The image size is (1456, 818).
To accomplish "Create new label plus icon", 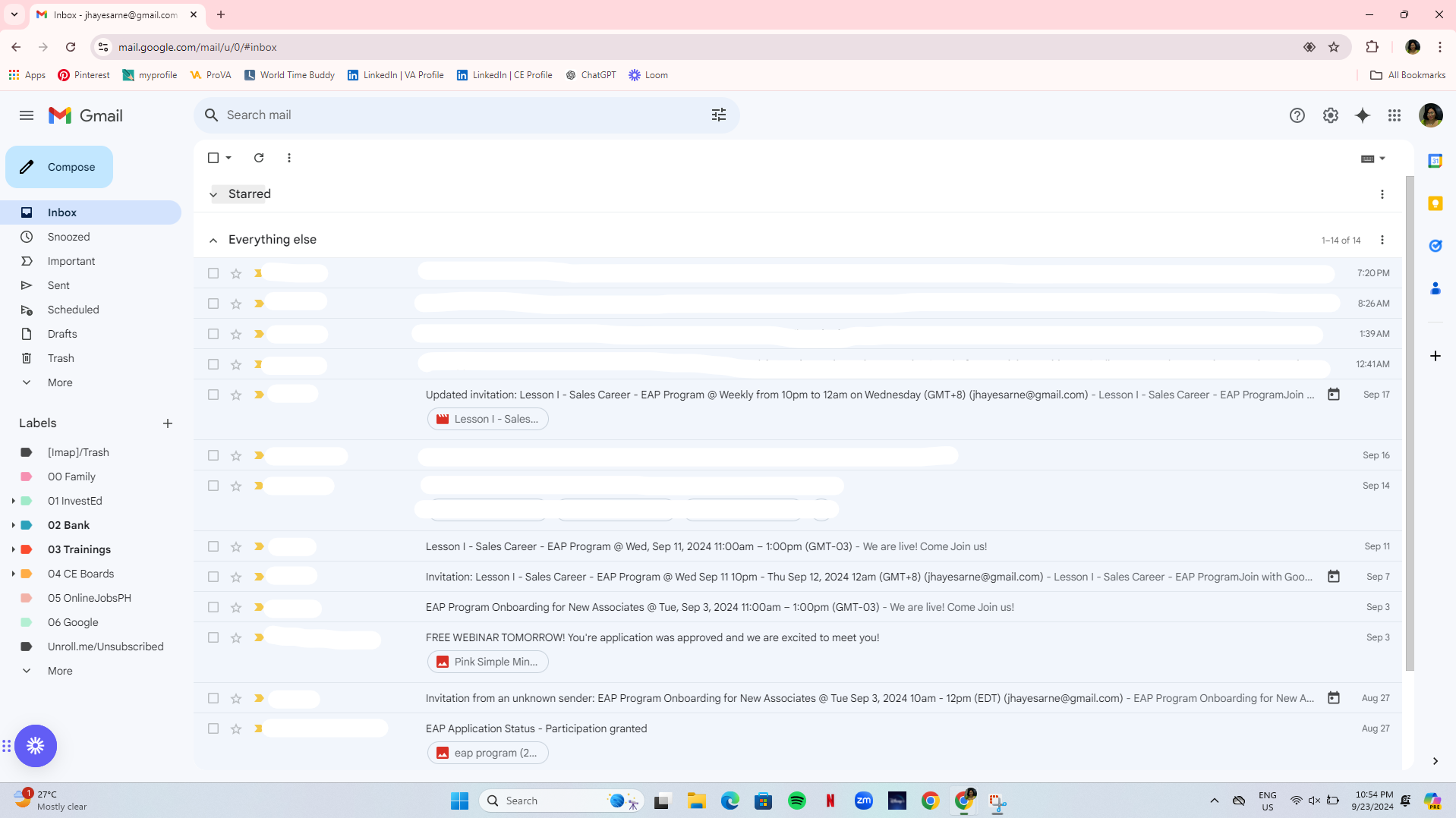I will click(168, 423).
